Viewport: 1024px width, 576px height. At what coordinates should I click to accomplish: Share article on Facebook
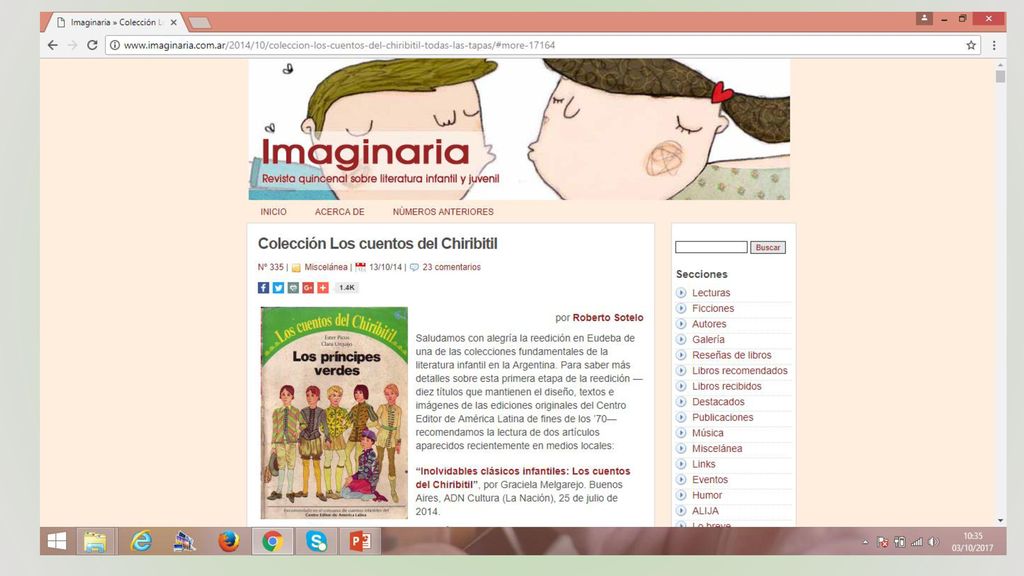click(x=263, y=288)
